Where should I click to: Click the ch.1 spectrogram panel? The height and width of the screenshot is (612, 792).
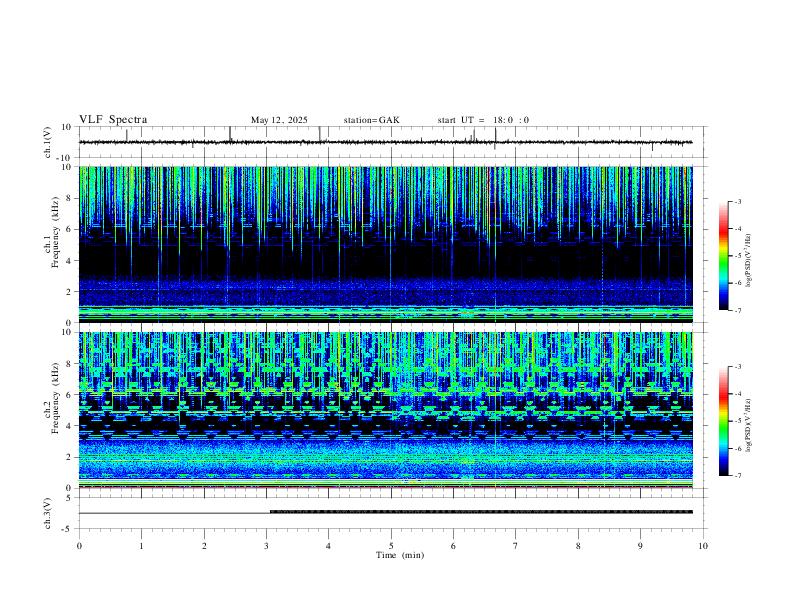click(385, 244)
